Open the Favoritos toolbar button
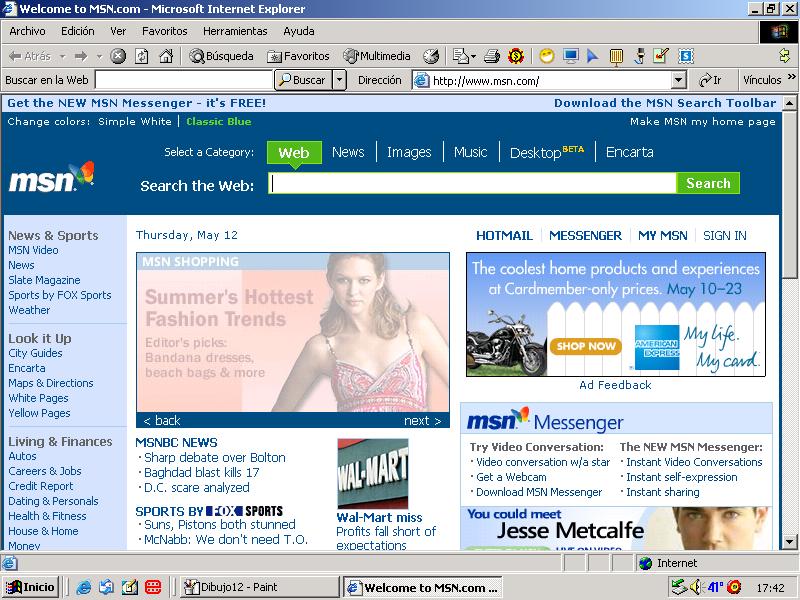Image resolution: width=800 pixels, height=600 pixels. coord(298,56)
